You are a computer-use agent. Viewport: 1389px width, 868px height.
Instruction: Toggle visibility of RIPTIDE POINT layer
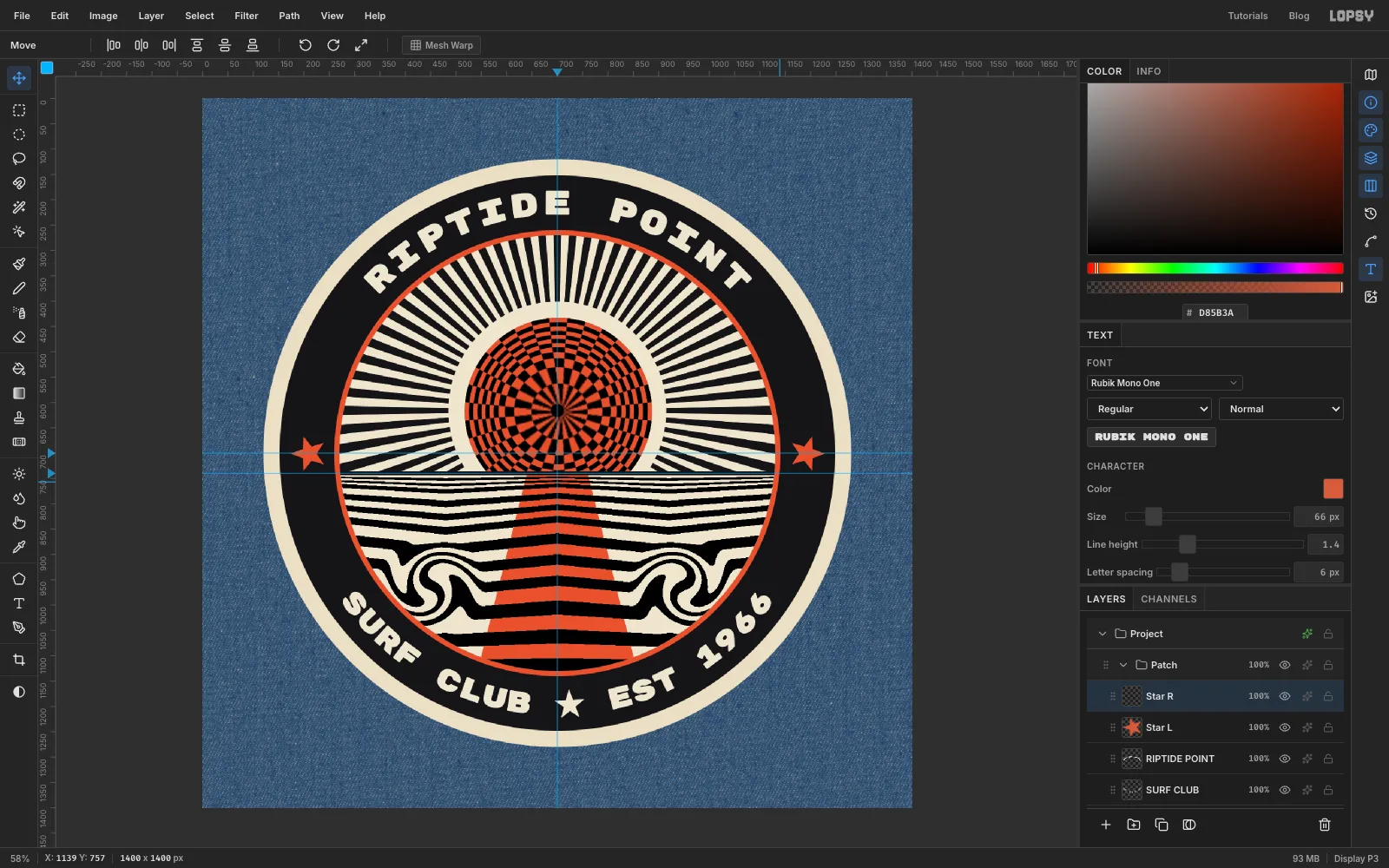(1285, 759)
